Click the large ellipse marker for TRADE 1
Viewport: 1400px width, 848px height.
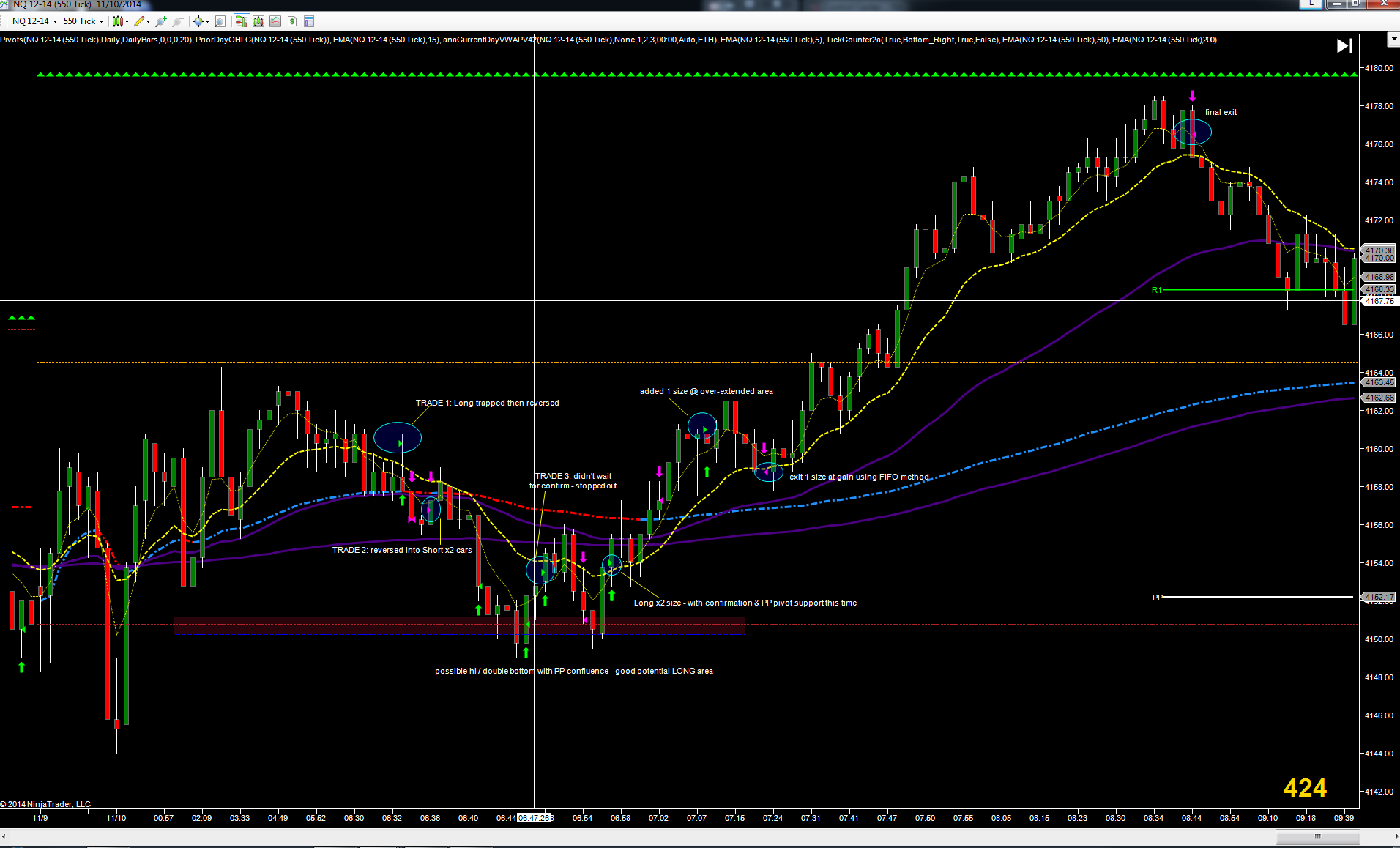[x=398, y=438]
